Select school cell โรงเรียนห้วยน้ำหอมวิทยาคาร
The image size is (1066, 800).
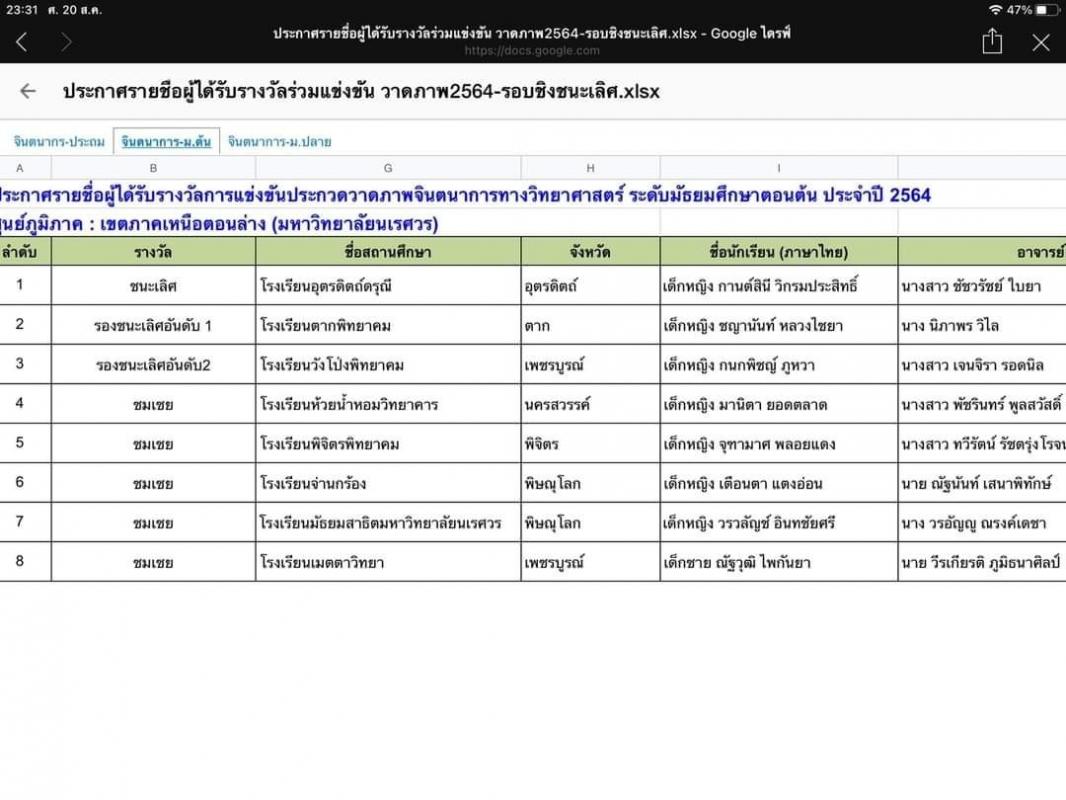[388, 404]
